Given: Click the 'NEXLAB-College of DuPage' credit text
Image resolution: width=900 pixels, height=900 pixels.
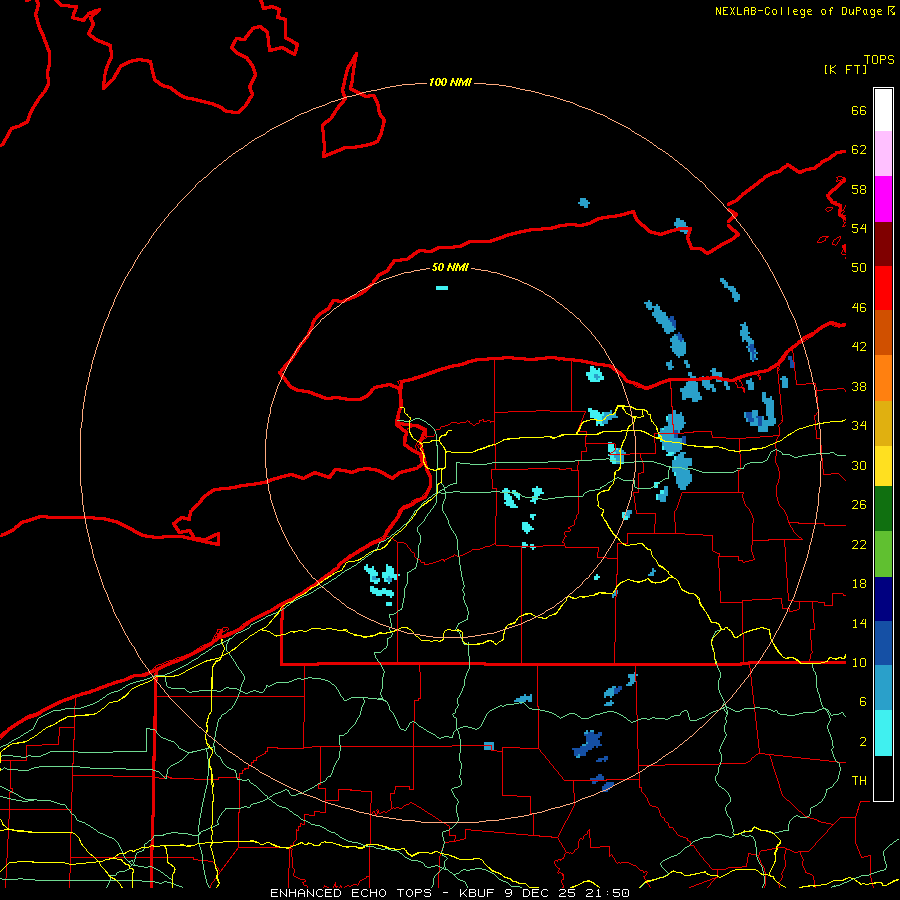Looking at the screenshot, I should (798, 11).
